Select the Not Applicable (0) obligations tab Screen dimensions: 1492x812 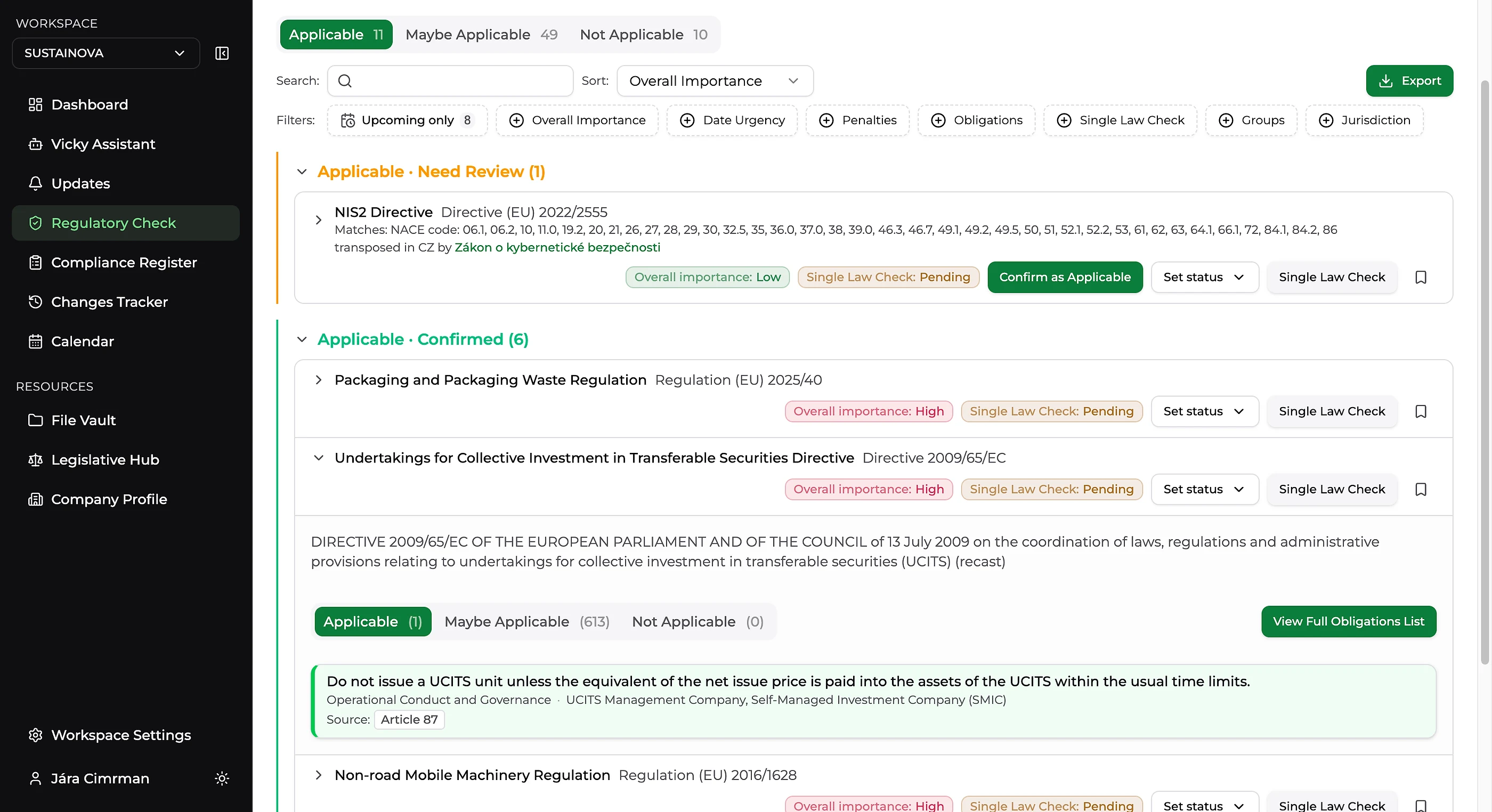[x=698, y=621]
